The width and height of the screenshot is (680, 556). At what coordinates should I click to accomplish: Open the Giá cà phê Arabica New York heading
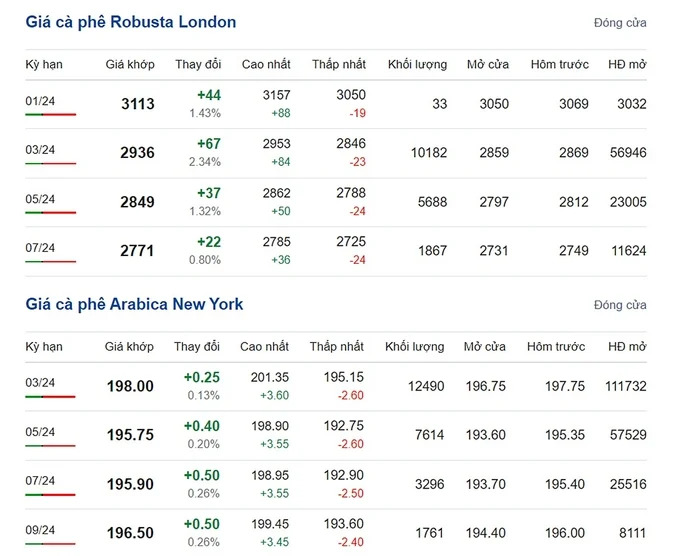coord(134,304)
